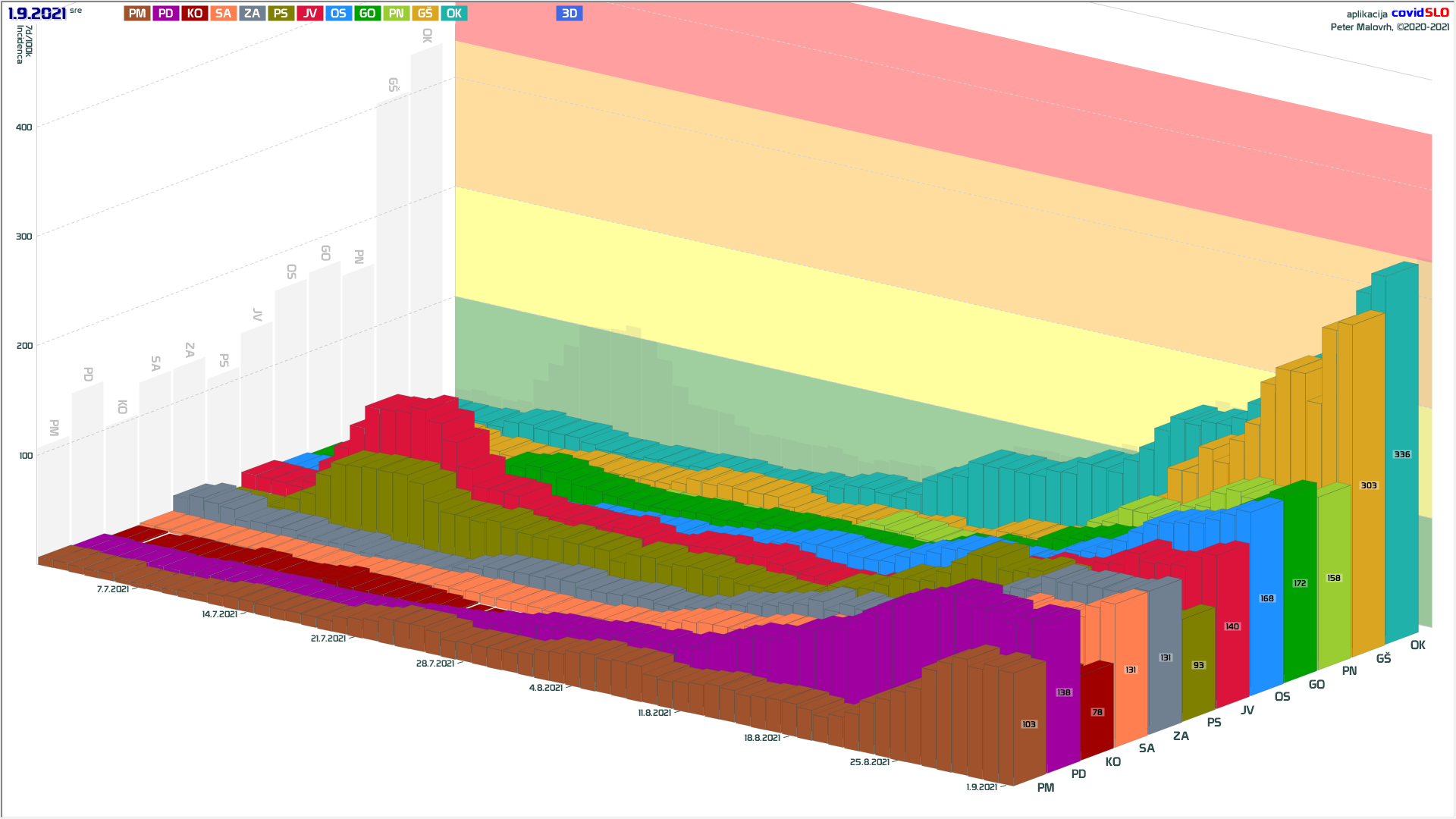Screen dimensions: 1456x819
Task: Switch view with the 3D button
Action: tap(569, 14)
